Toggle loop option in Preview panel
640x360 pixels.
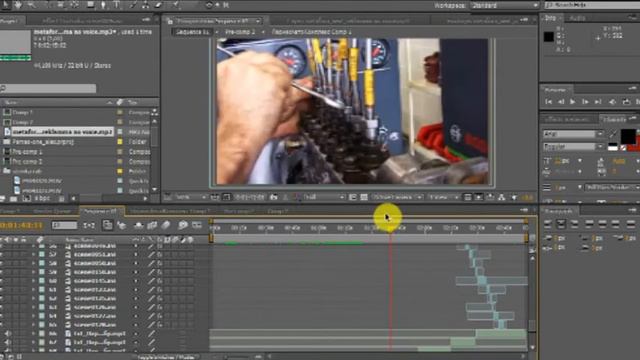pos(626,102)
